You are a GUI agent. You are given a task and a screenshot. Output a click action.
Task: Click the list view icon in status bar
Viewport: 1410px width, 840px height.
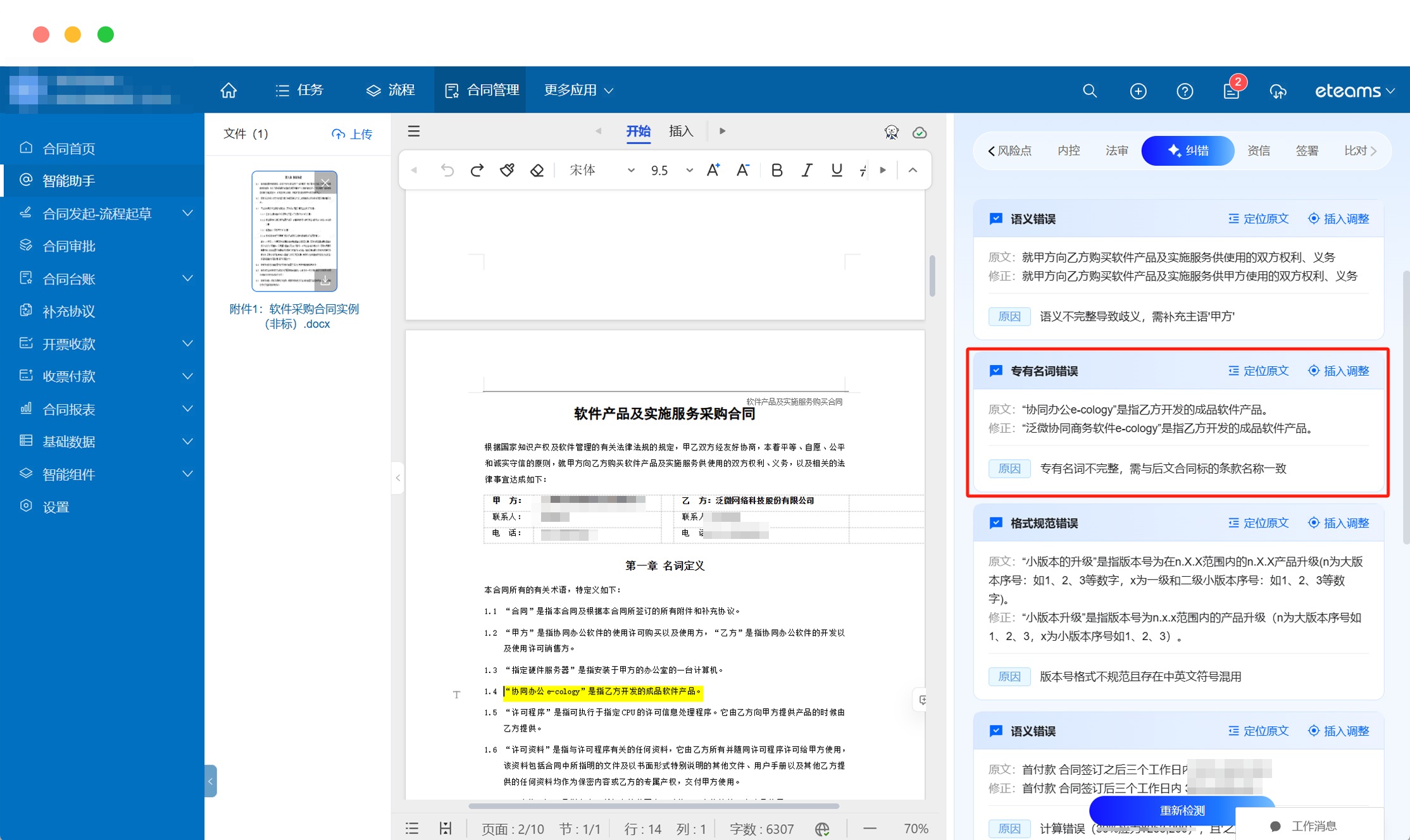click(412, 829)
